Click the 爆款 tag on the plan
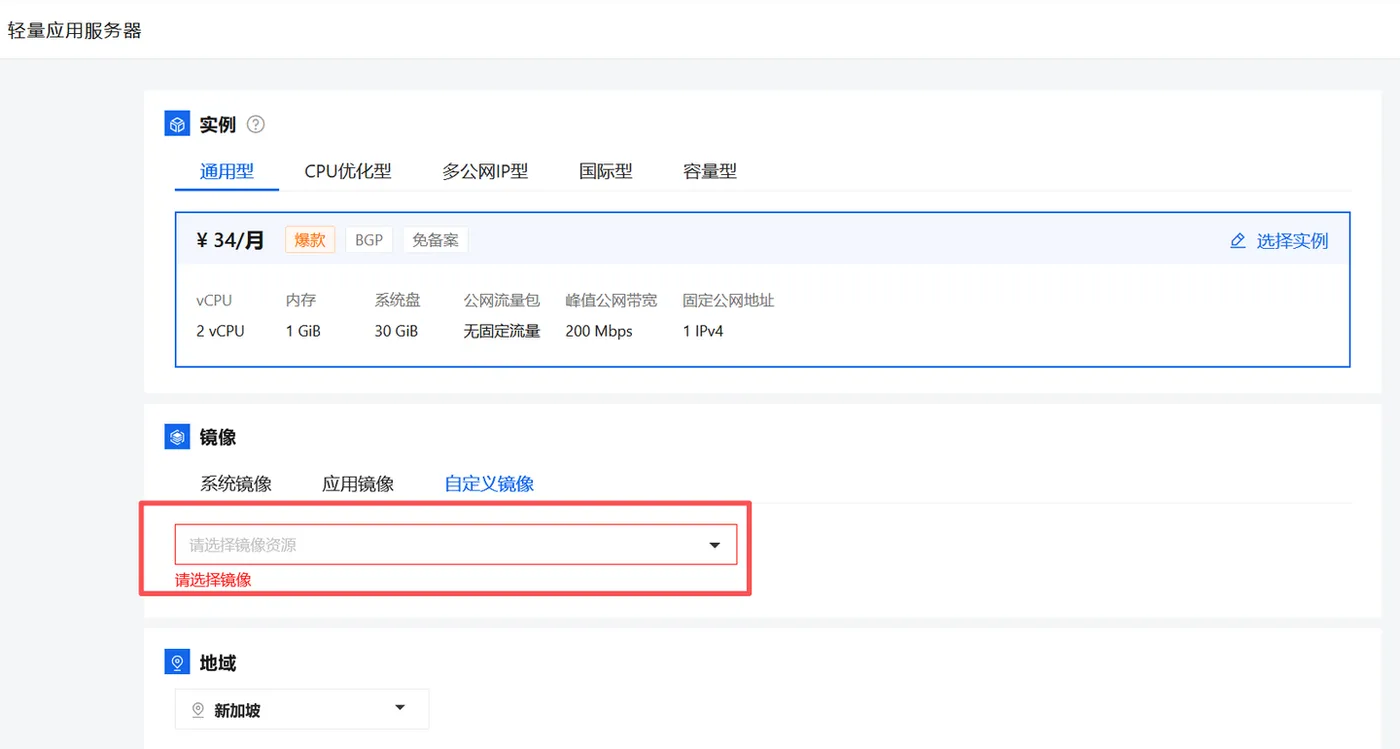Image resolution: width=1400 pixels, height=749 pixels. (x=310, y=240)
